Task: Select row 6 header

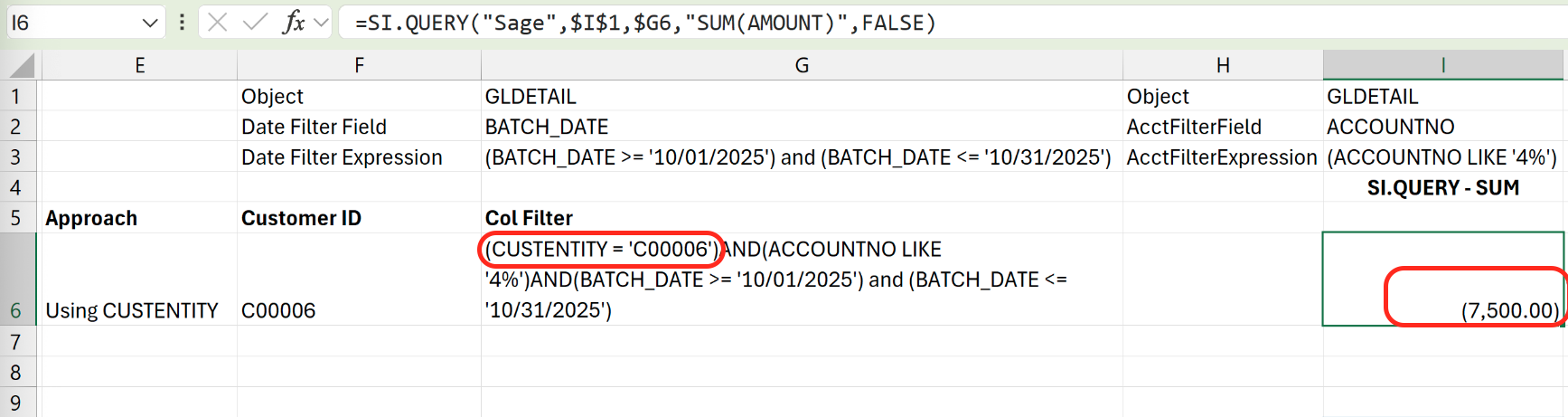Action: (16, 310)
